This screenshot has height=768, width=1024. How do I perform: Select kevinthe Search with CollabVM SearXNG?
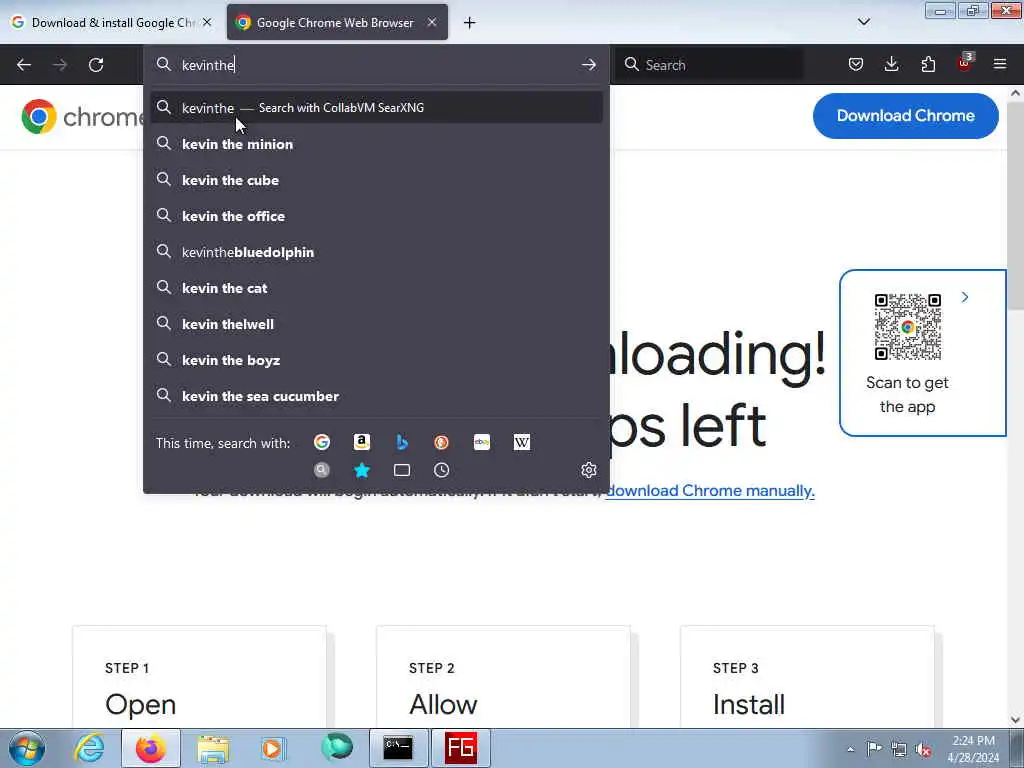[376, 108]
